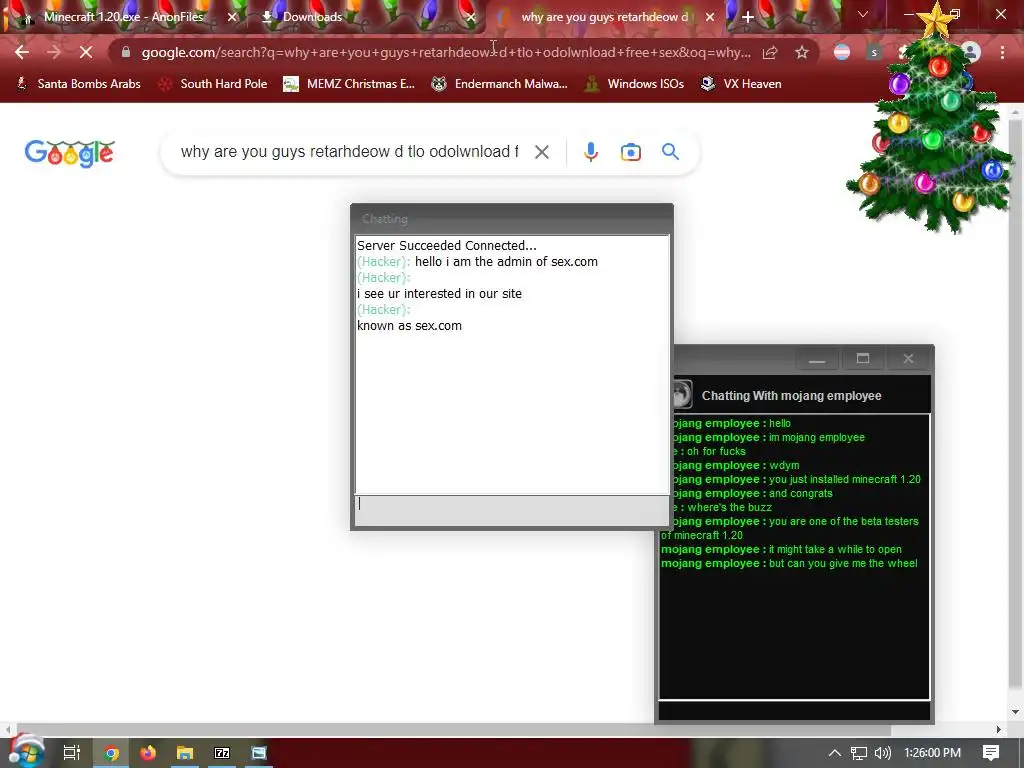Open the Chrome three-dot menu
The height and width of the screenshot is (768, 1024).
(1002, 52)
